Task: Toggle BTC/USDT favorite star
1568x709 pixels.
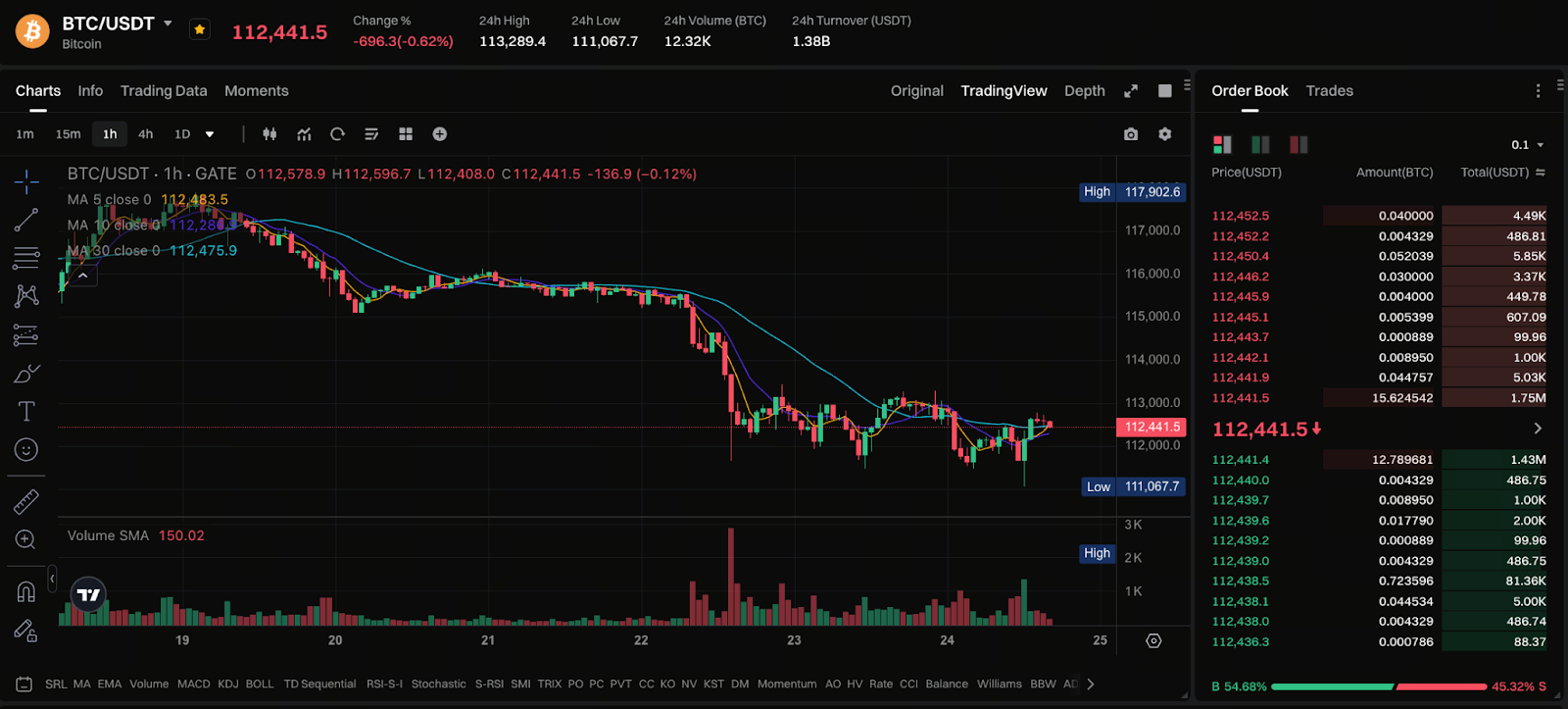Action: (200, 29)
